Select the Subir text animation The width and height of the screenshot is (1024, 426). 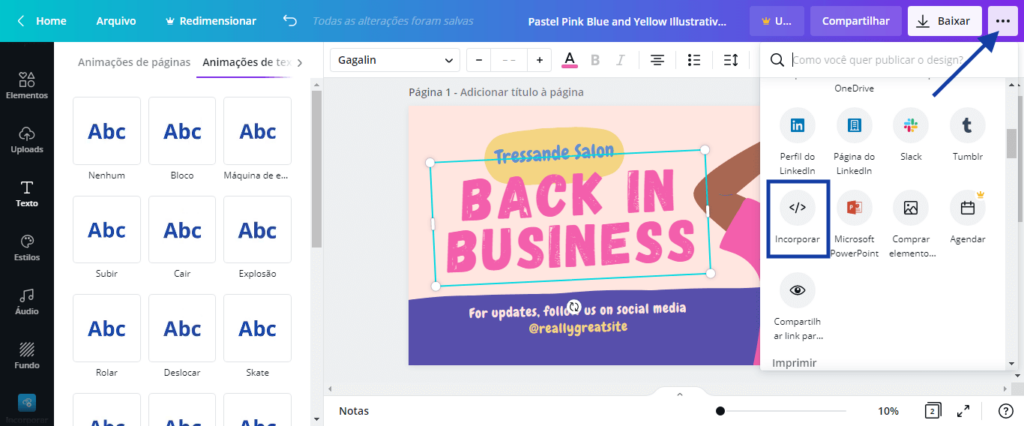(x=106, y=238)
